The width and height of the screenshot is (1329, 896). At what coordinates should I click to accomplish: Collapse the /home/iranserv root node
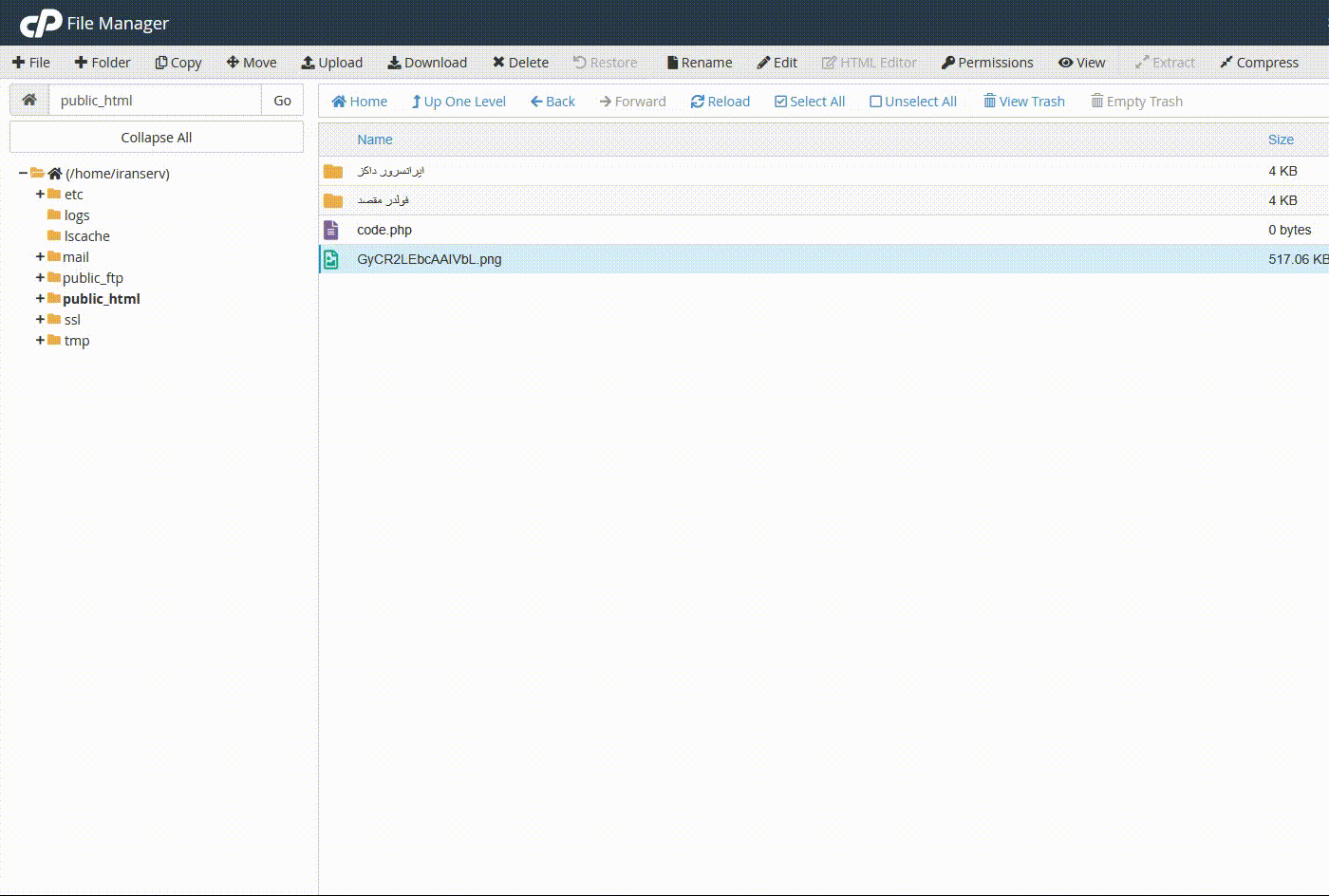pyautogui.click(x=23, y=174)
